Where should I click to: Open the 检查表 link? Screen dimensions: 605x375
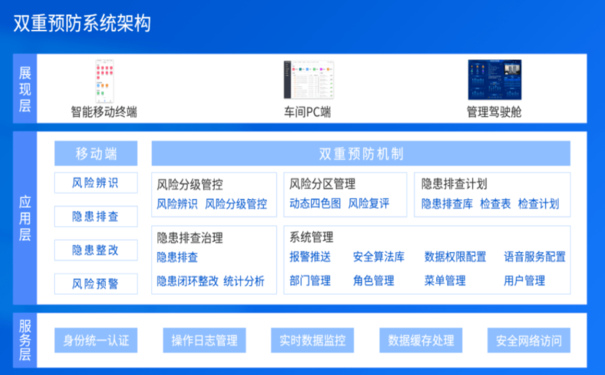495,204
